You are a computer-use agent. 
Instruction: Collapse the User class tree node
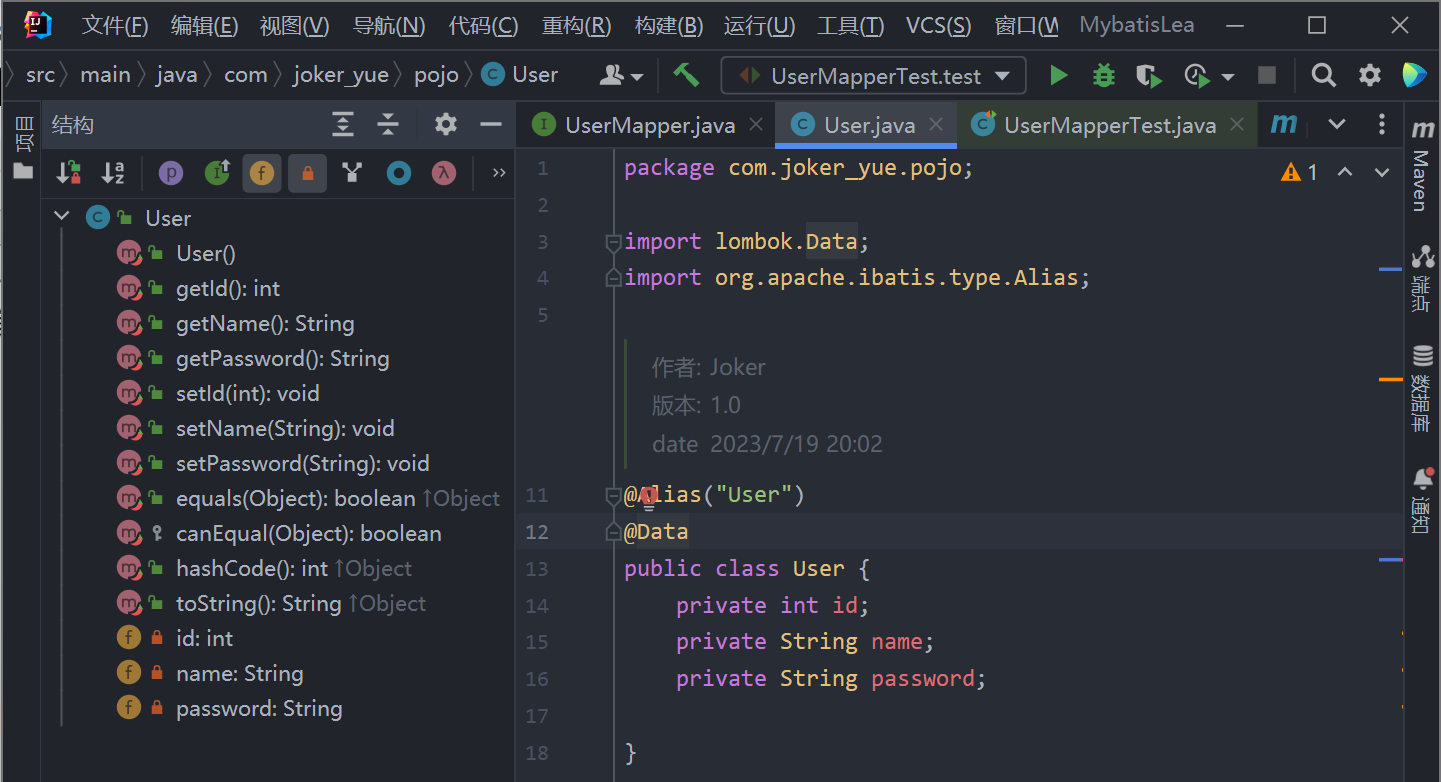pos(62,217)
